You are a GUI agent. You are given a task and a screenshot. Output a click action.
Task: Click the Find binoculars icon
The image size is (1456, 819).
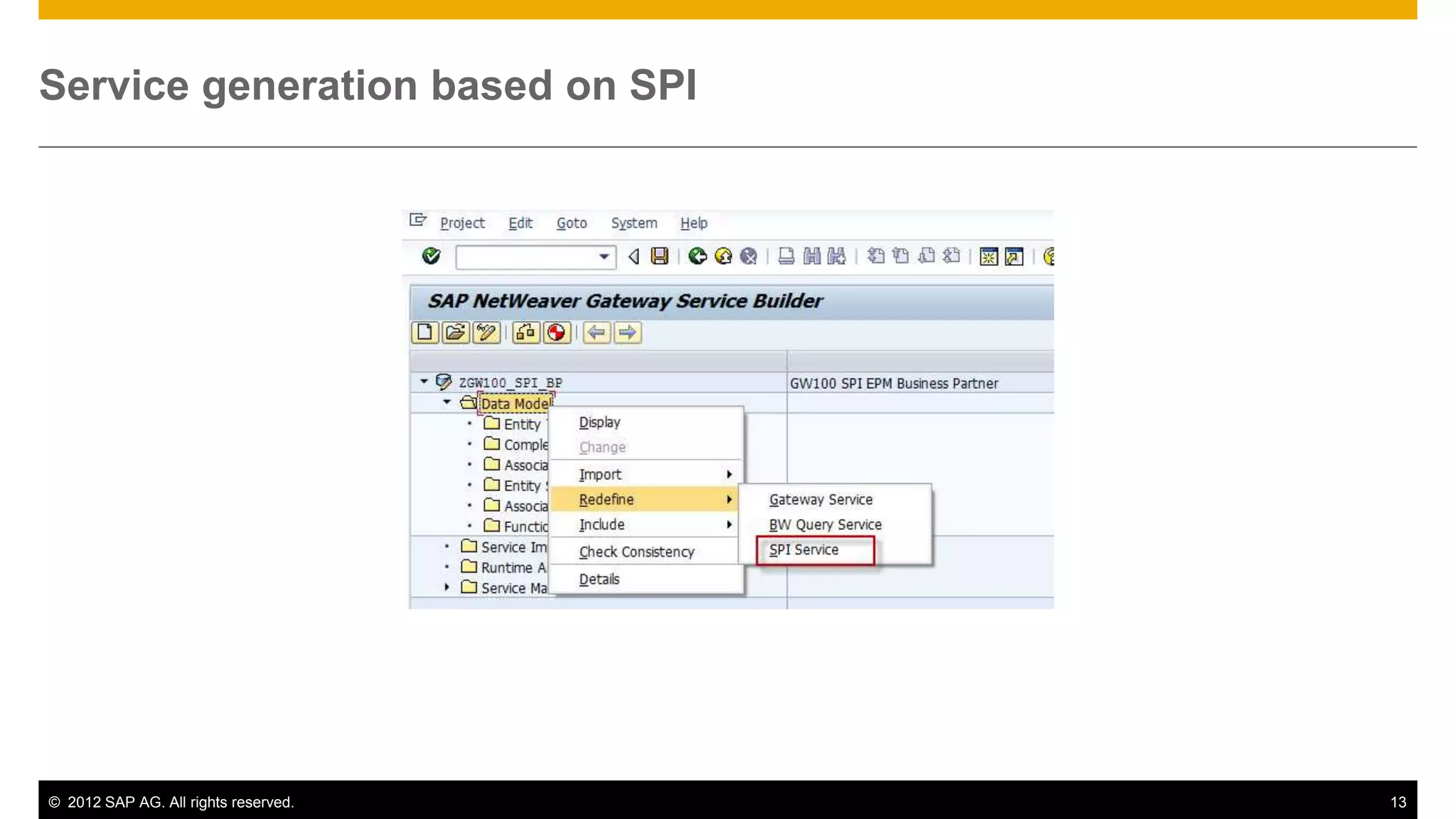coord(812,256)
